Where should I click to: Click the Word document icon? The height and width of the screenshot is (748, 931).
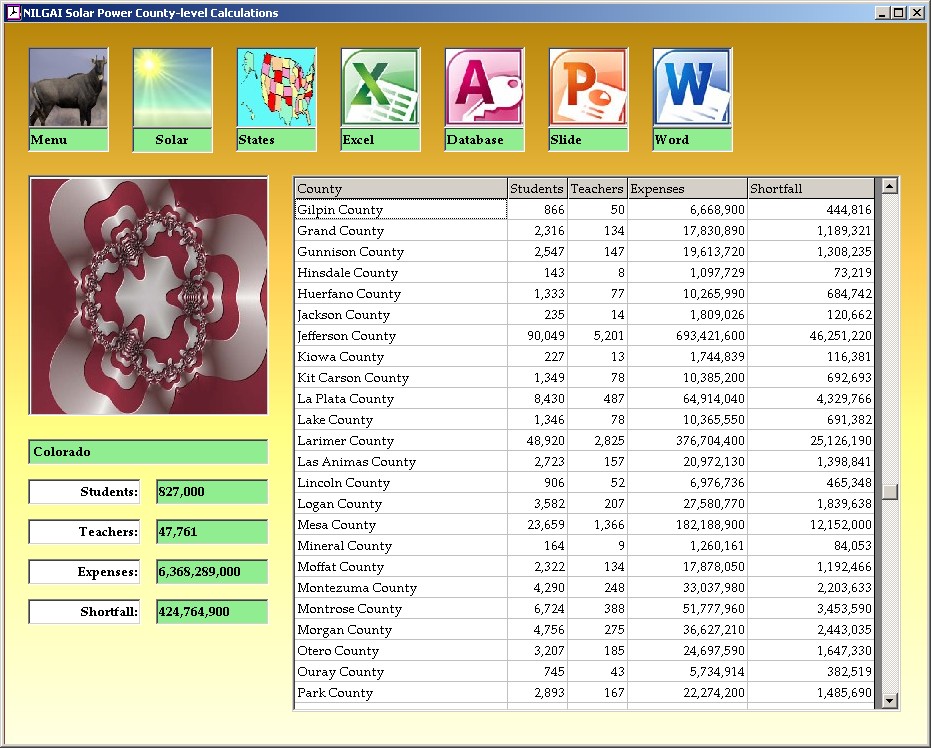click(692, 88)
